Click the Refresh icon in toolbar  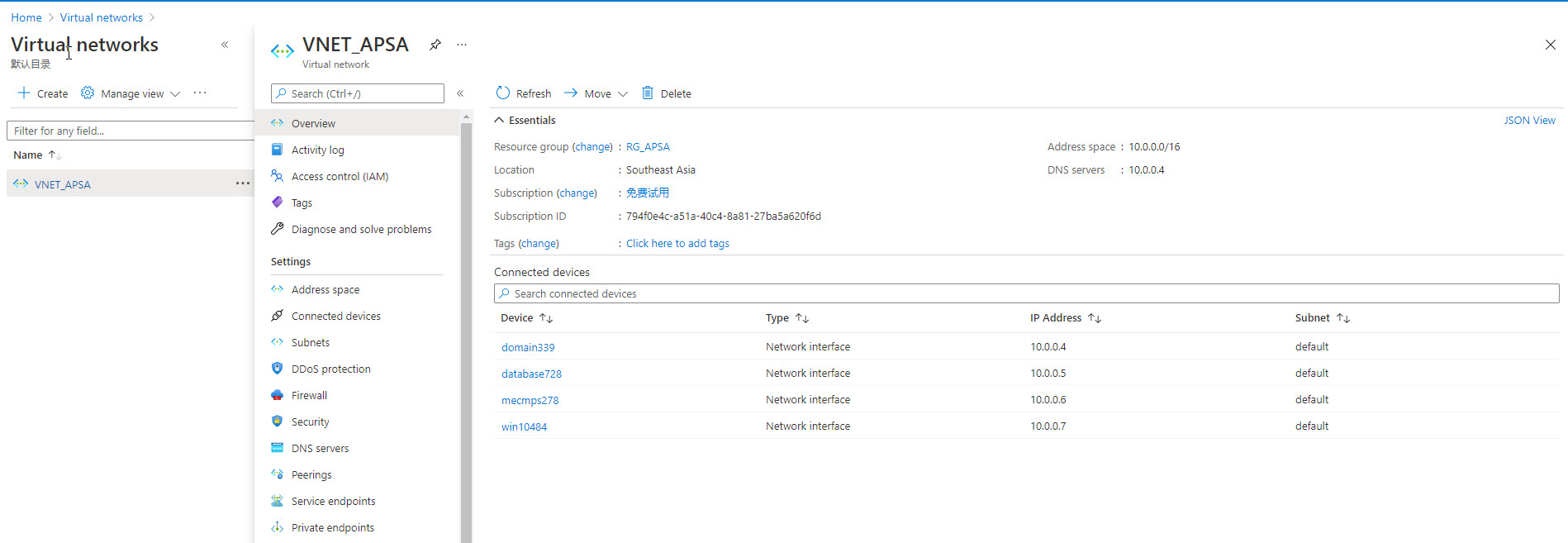[x=503, y=93]
